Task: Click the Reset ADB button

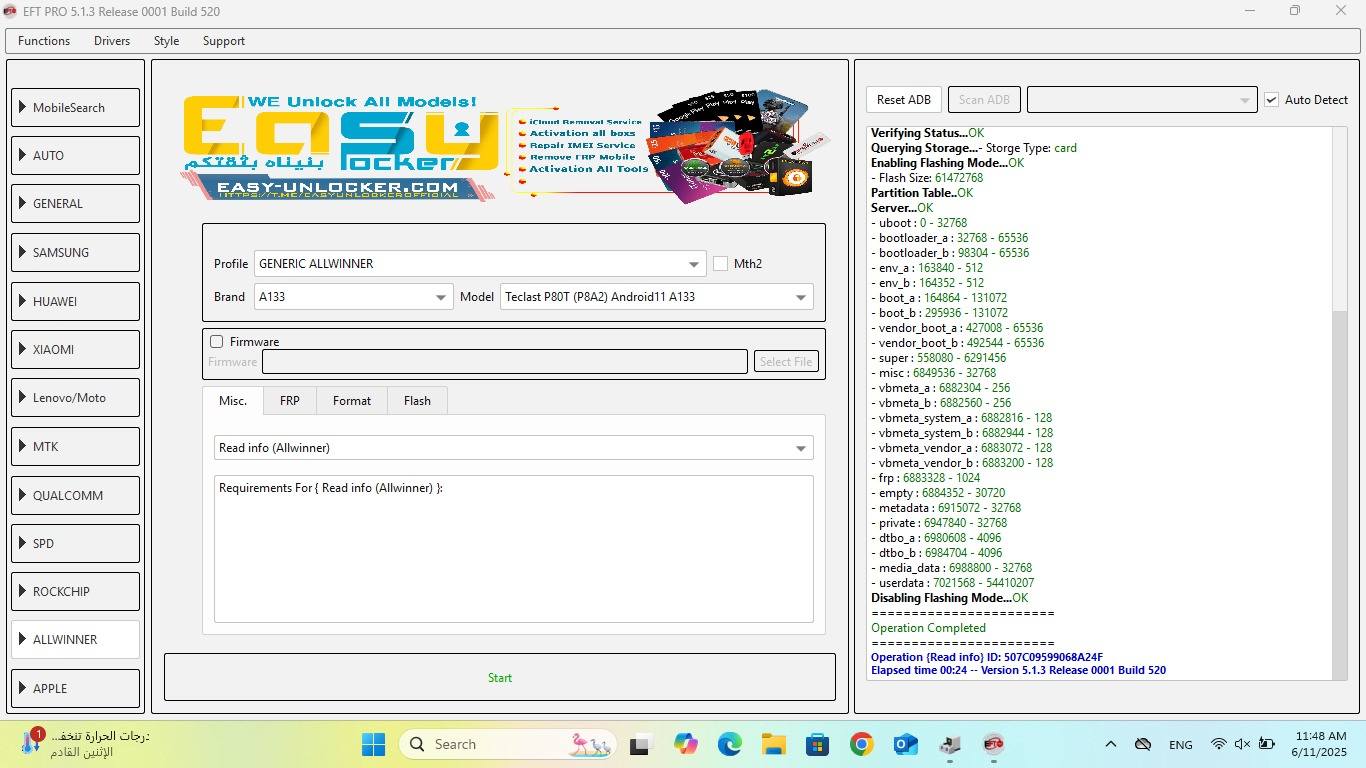Action: coord(904,99)
